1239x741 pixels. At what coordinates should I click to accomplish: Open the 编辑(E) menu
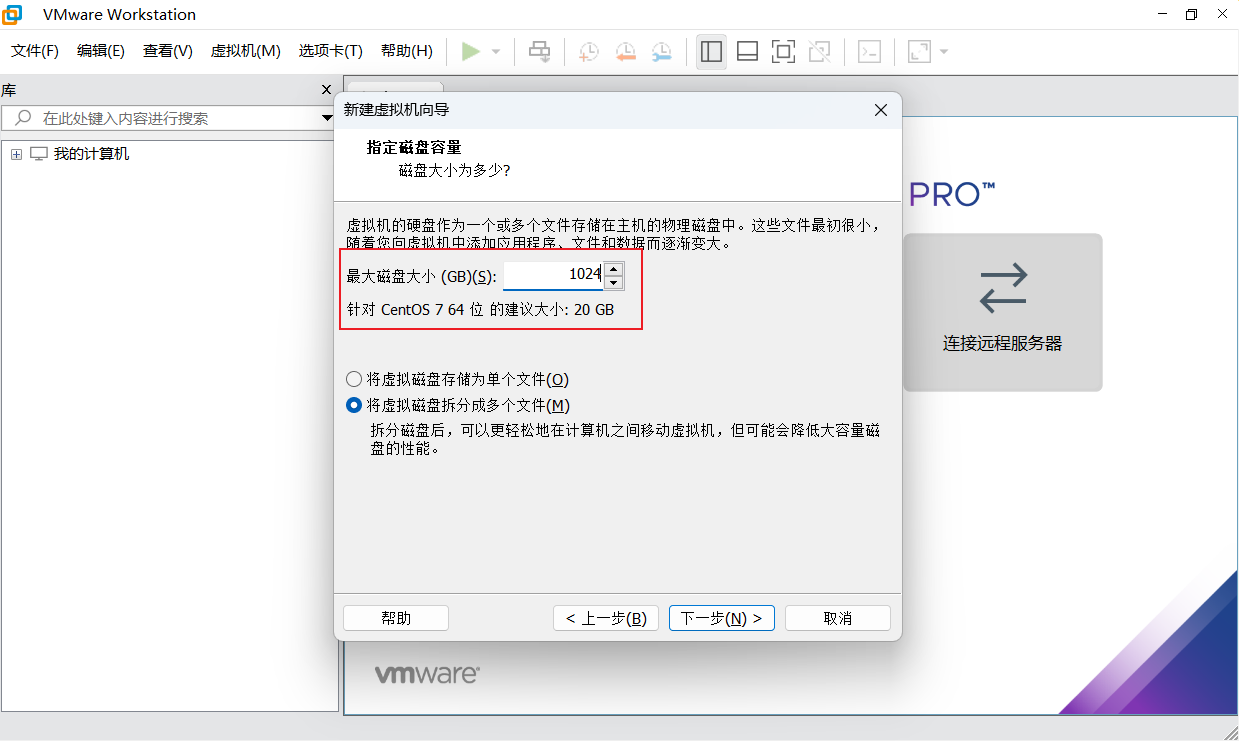click(x=101, y=51)
